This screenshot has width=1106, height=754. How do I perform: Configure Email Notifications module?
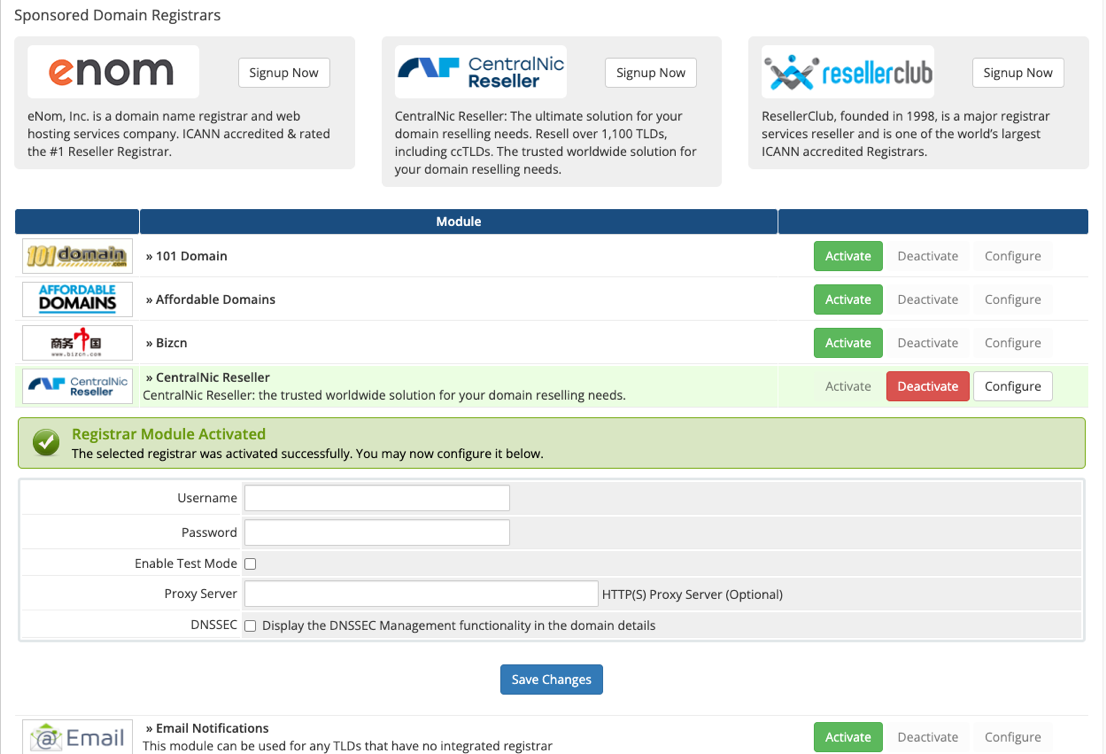click(x=1013, y=737)
